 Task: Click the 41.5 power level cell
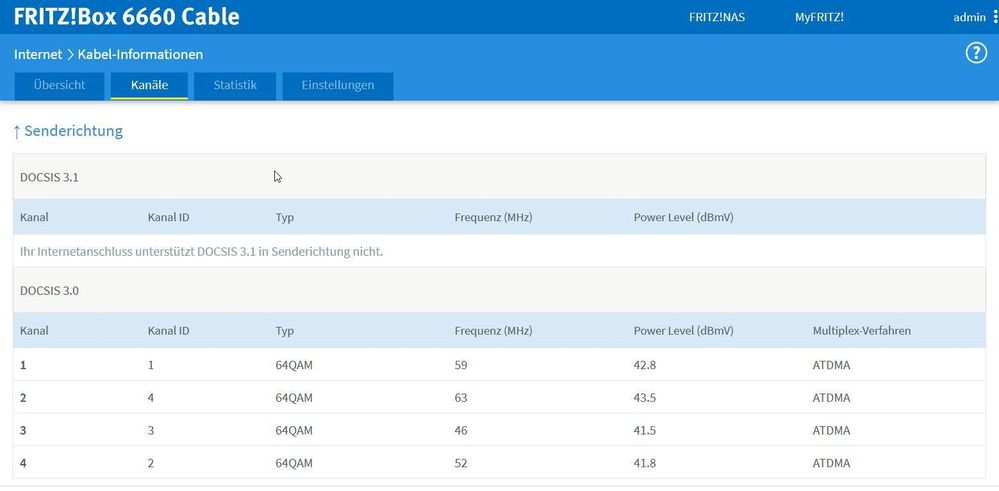pos(644,431)
